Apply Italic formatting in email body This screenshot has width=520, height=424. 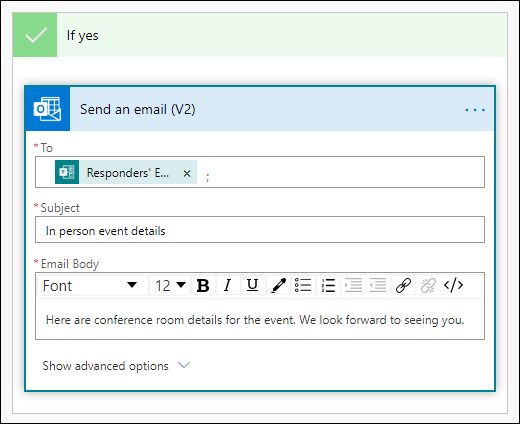(228, 285)
